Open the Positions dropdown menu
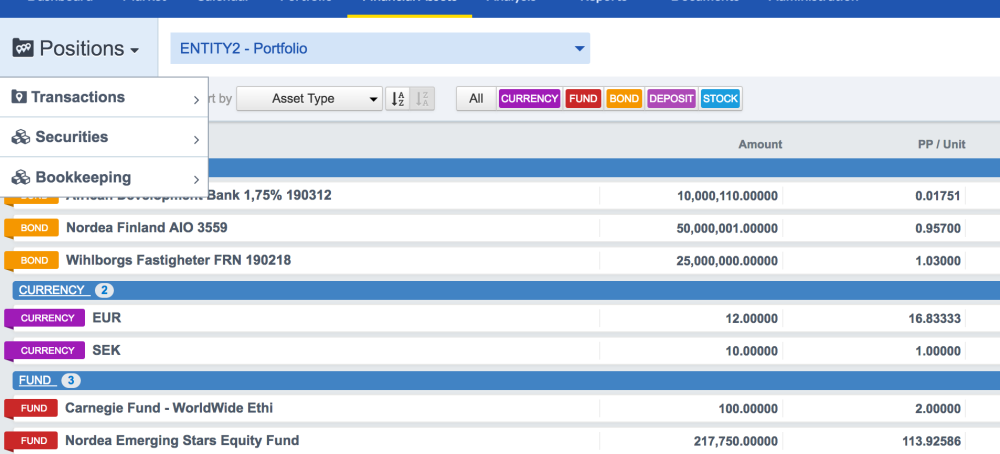This screenshot has width=1000, height=454. [78, 48]
